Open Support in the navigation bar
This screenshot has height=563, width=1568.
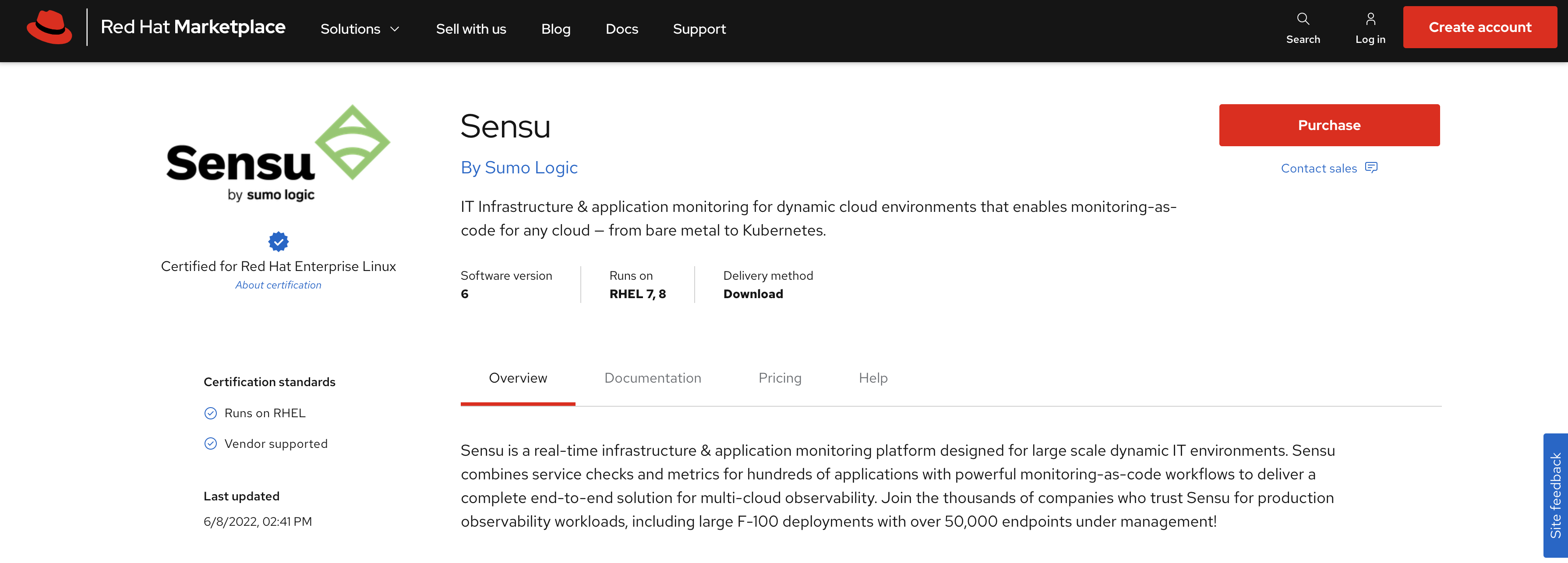[x=699, y=29]
